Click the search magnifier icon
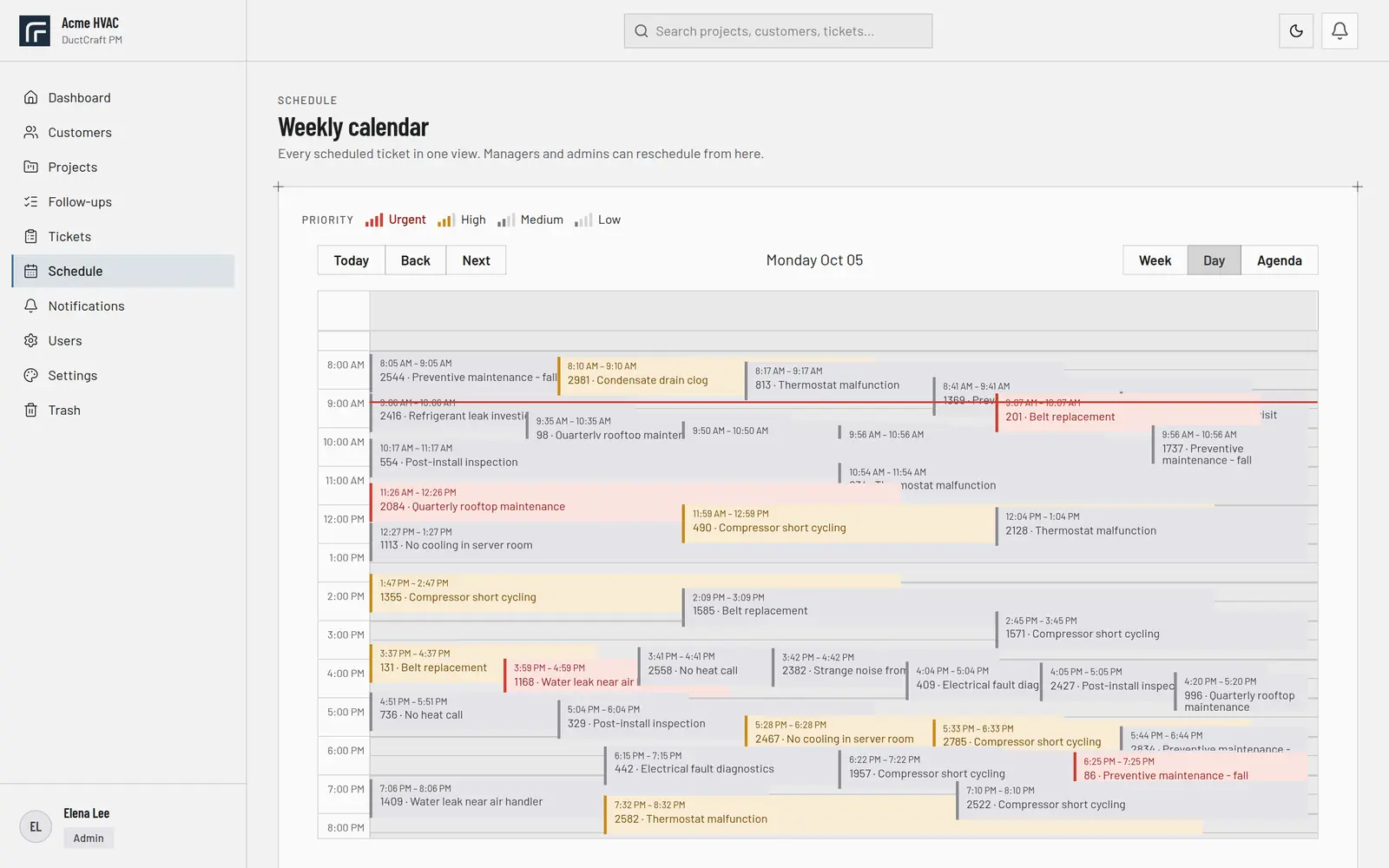 click(642, 31)
